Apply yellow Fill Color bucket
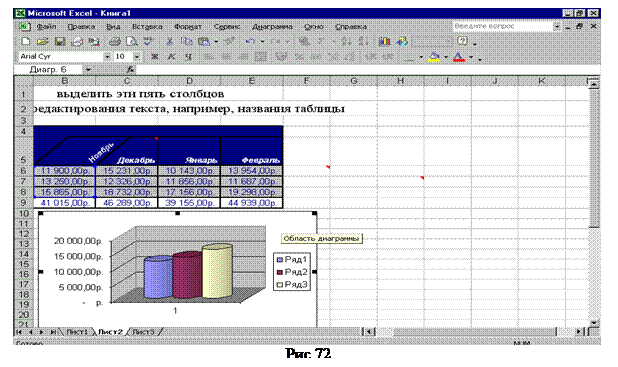The width and height of the screenshot is (618, 367). click(435, 57)
